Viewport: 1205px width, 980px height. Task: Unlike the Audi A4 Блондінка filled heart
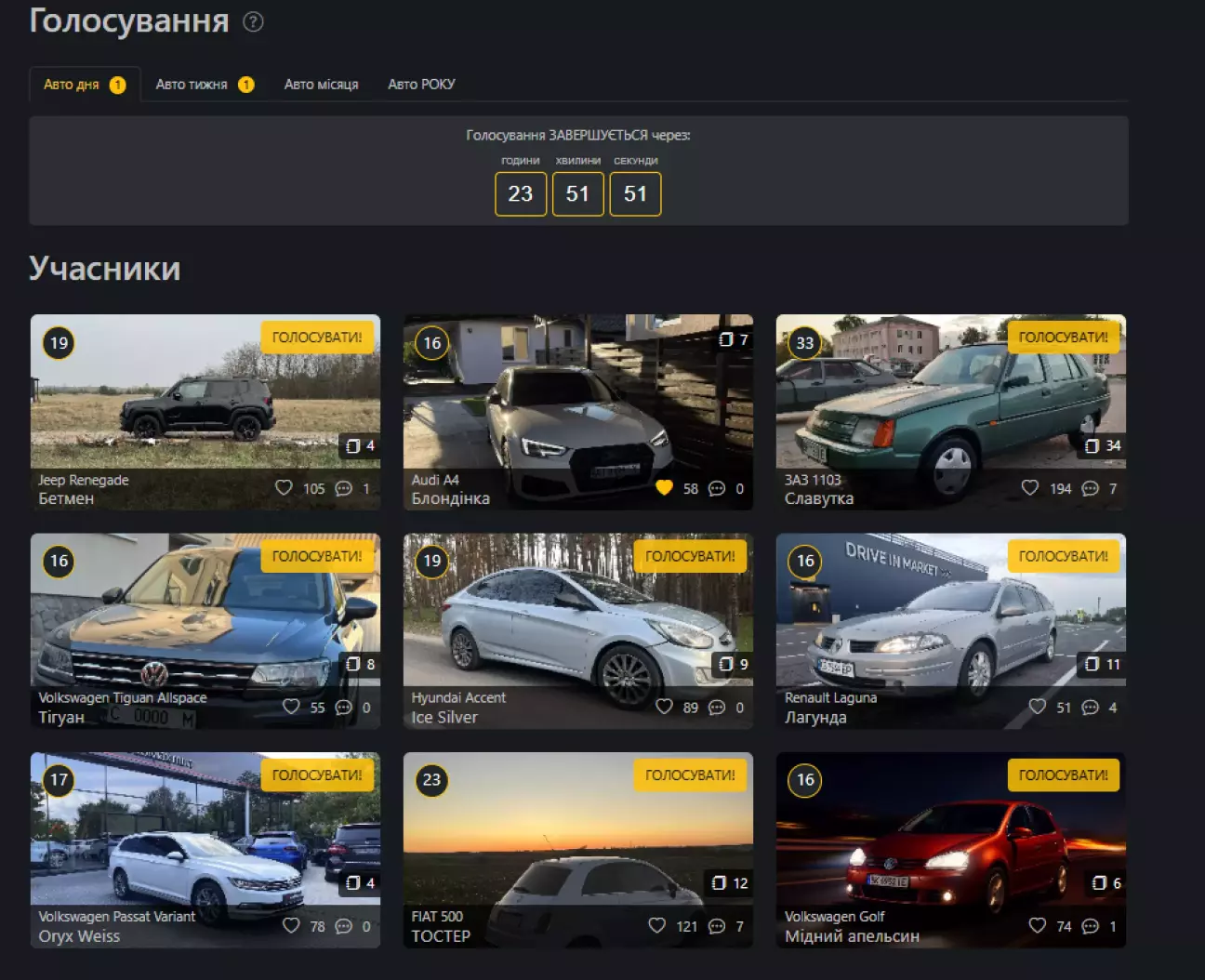pyautogui.click(x=664, y=487)
